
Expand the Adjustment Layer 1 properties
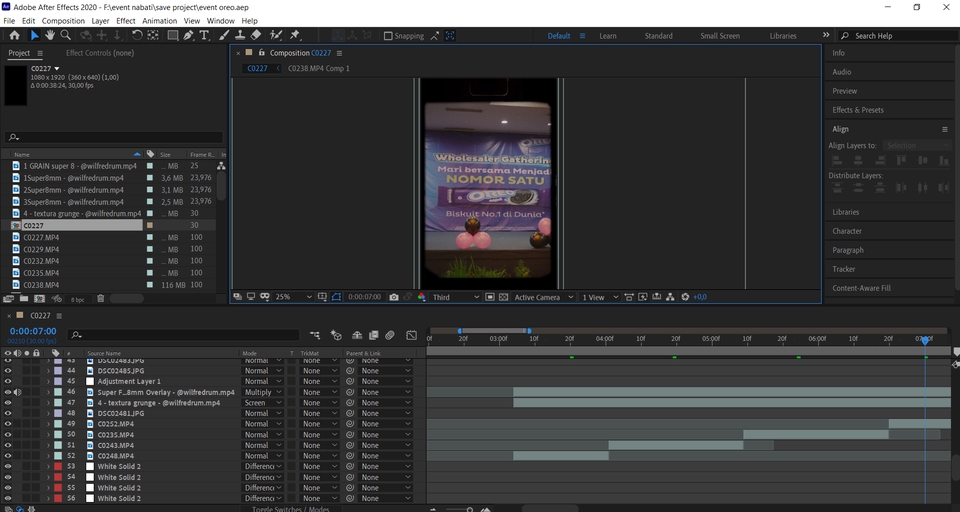pos(48,382)
